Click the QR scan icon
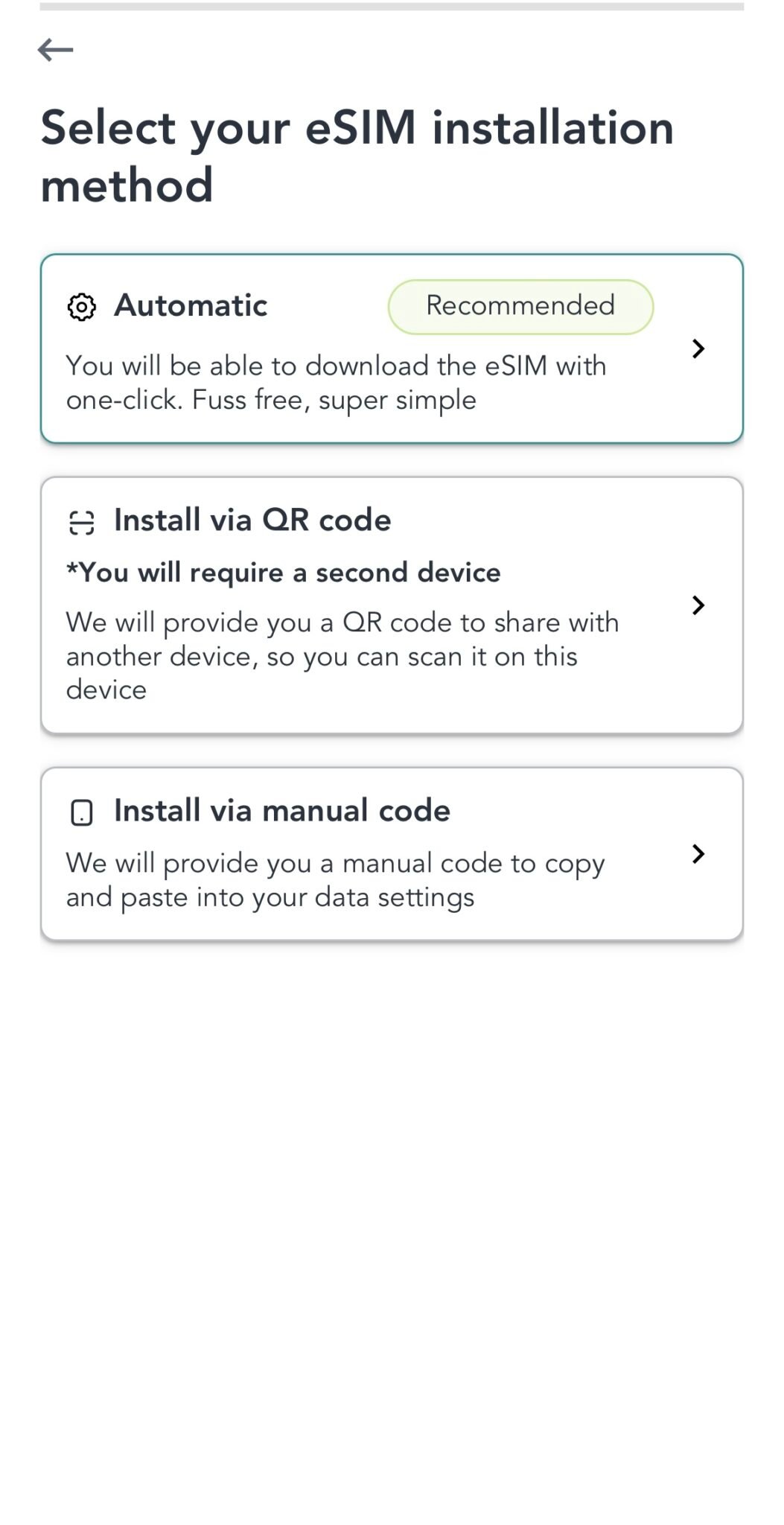The image size is (784, 1525). point(82,523)
